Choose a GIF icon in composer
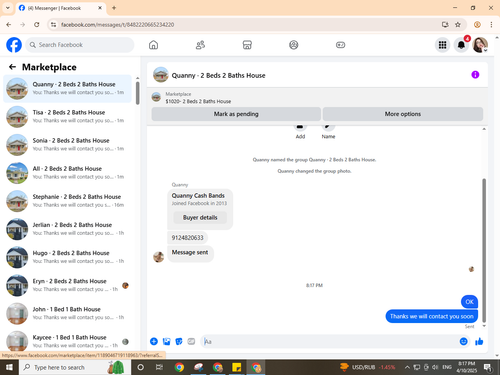Viewport: 500px width, 375px height. click(x=191, y=341)
